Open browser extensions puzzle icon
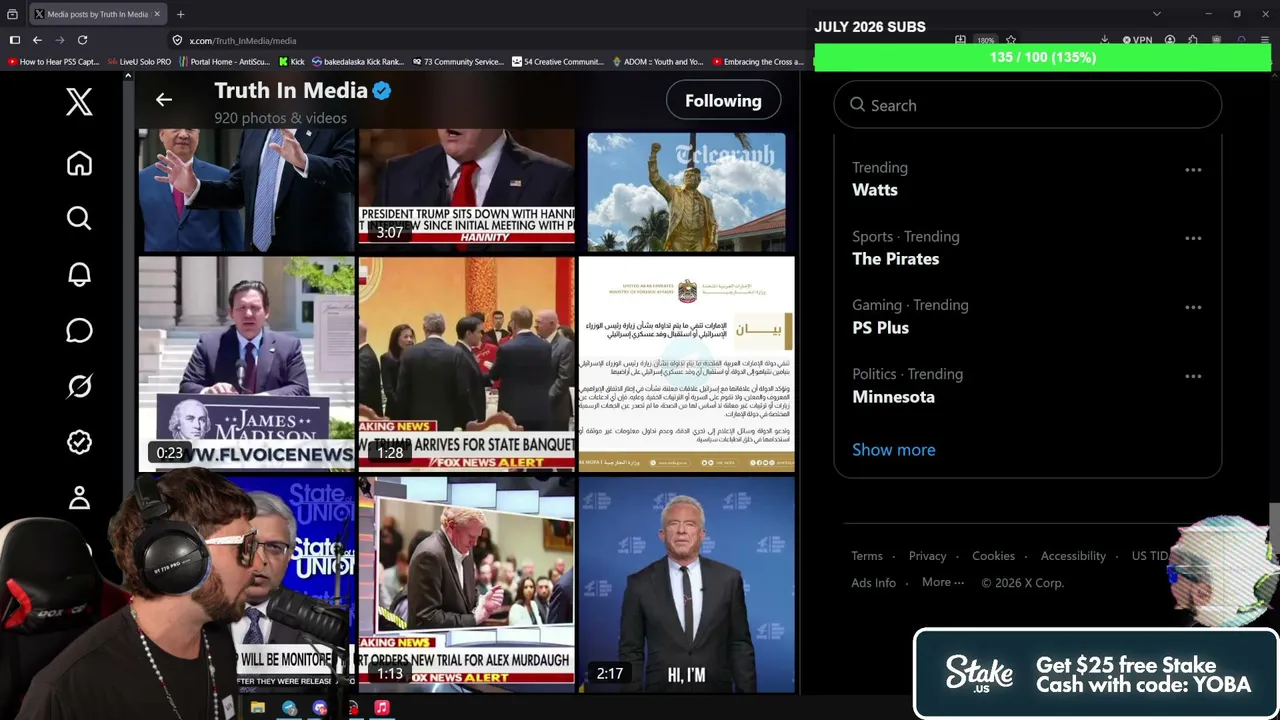1280x720 pixels. click(x=1193, y=40)
